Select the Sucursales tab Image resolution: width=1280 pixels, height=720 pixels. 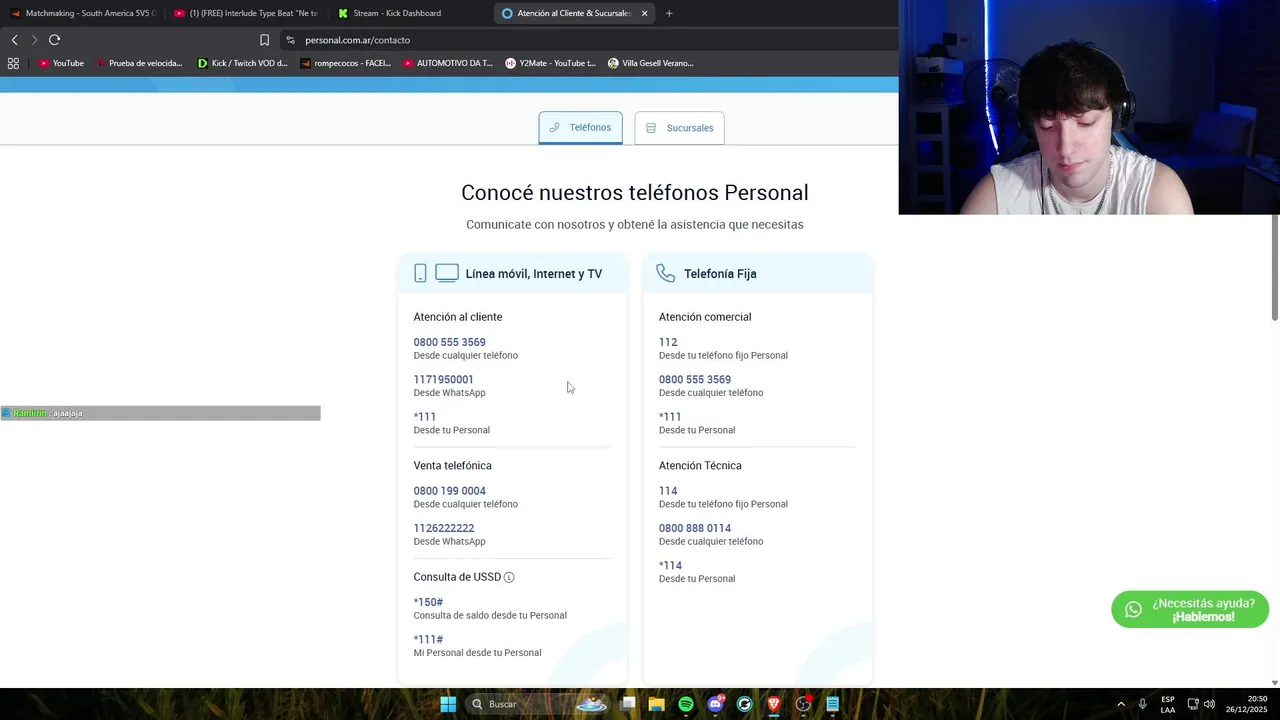pyautogui.click(x=679, y=128)
